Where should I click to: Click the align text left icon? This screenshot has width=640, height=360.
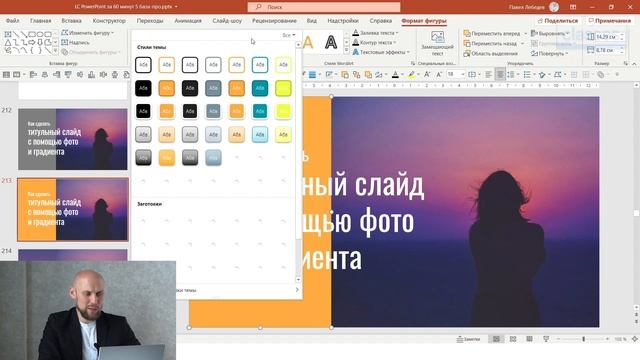[x=489, y=74]
